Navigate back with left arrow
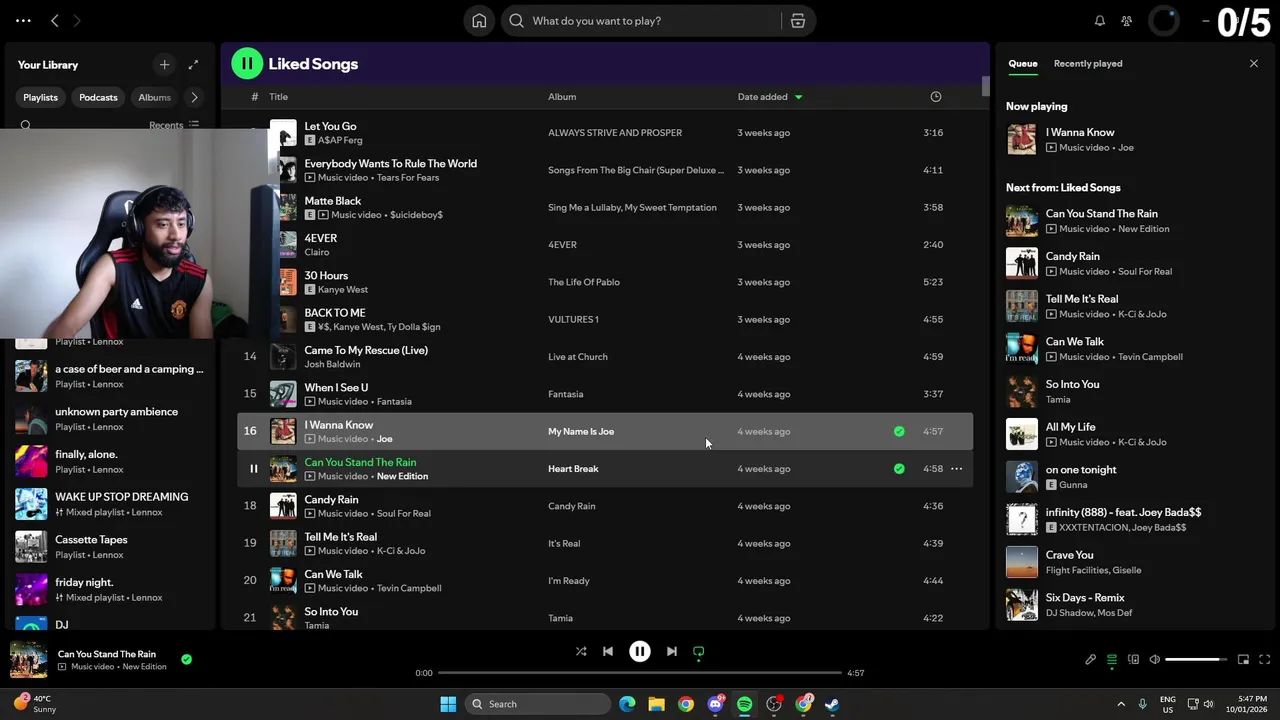Viewport: 1280px width, 720px height. coord(55,21)
